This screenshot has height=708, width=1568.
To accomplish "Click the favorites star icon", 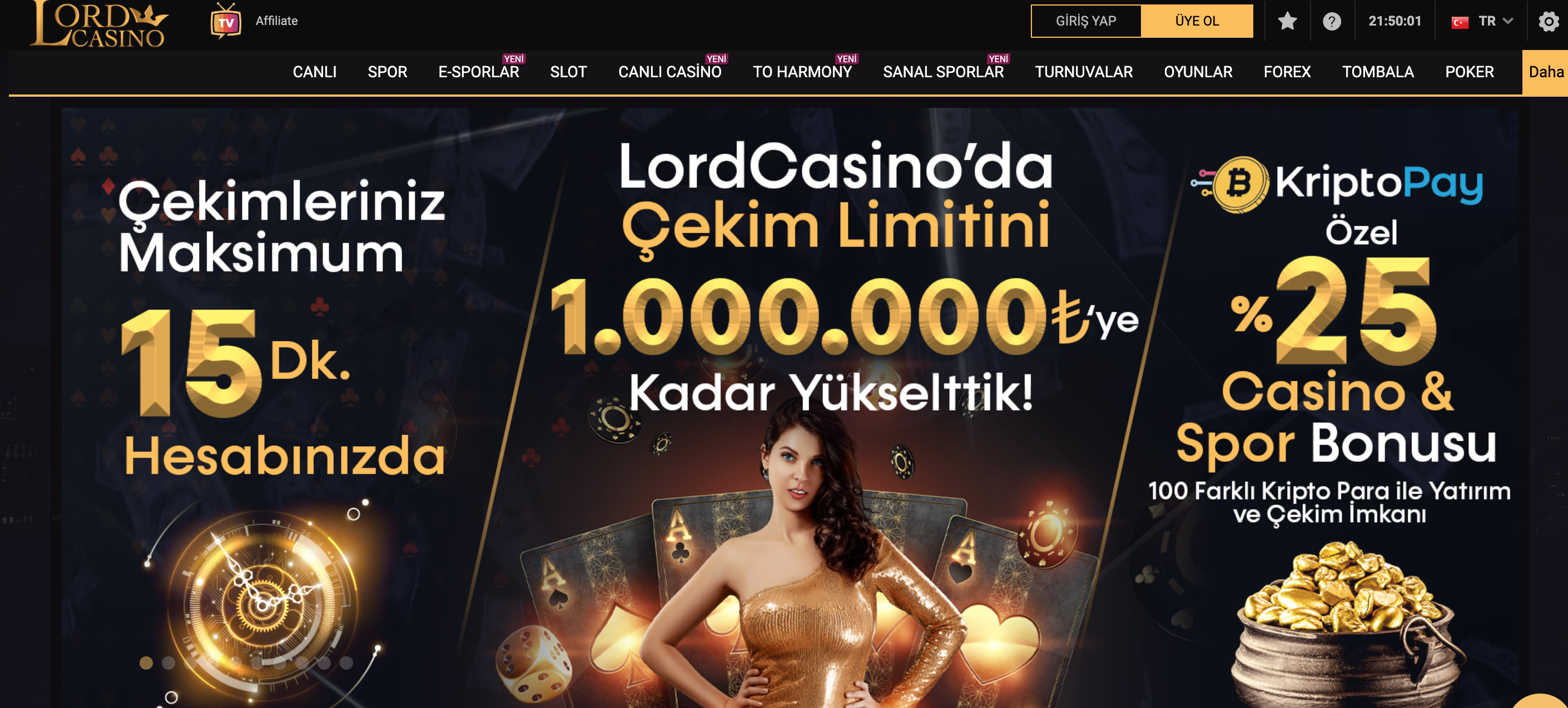I will click(x=1287, y=21).
